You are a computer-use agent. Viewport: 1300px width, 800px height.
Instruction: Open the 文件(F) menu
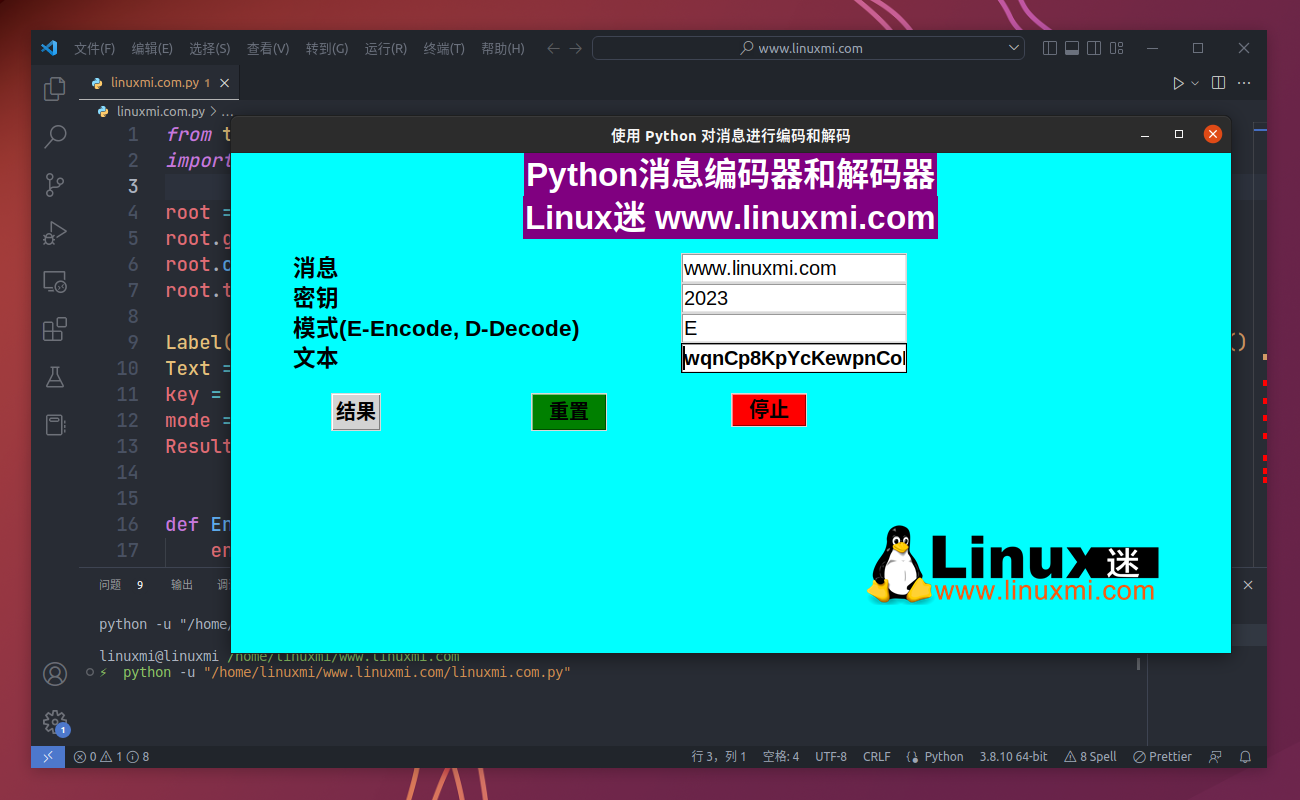click(x=94, y=48)
